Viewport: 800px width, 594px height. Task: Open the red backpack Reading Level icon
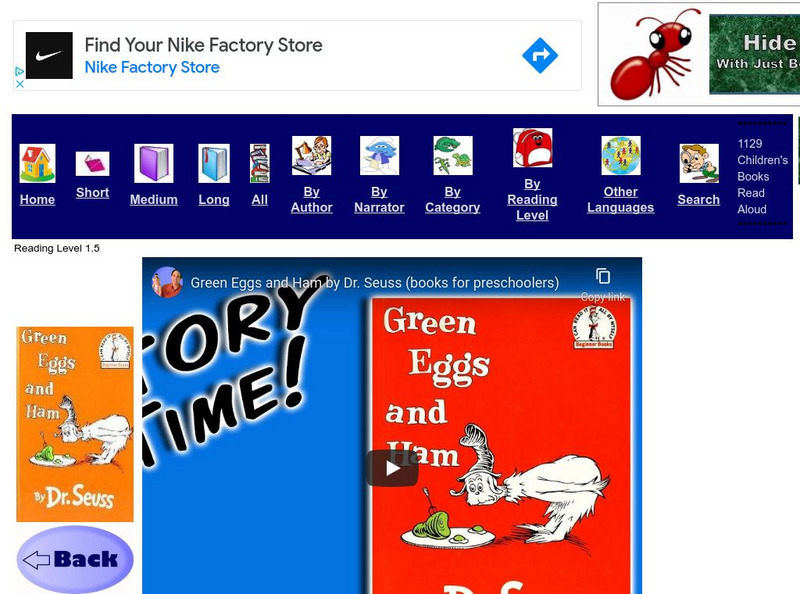tap(532, 147)
